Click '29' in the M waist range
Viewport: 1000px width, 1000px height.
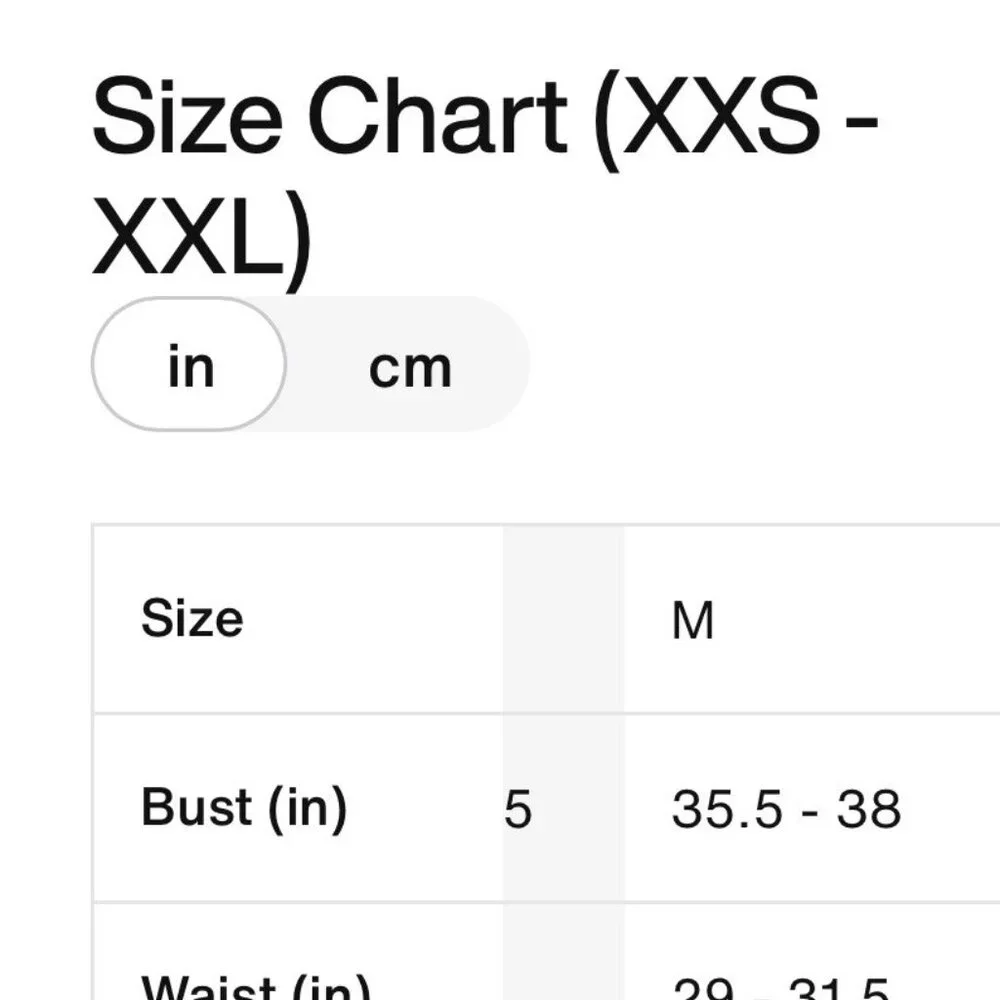(695, 990)
